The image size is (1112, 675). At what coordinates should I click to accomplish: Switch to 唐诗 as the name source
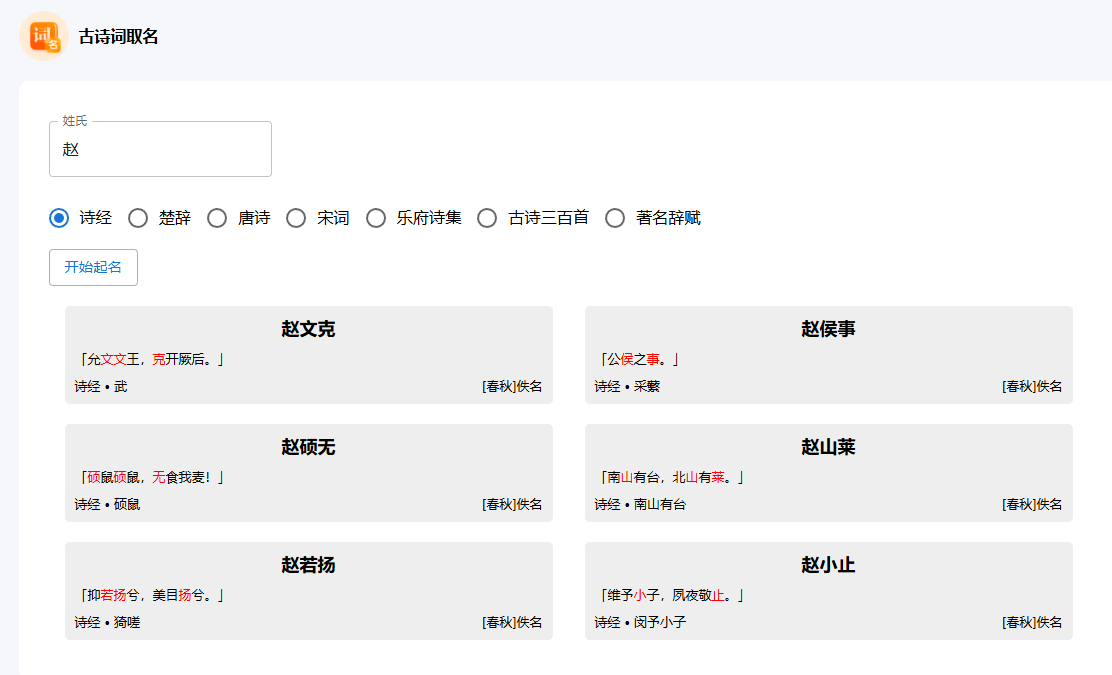click(217, 217)
